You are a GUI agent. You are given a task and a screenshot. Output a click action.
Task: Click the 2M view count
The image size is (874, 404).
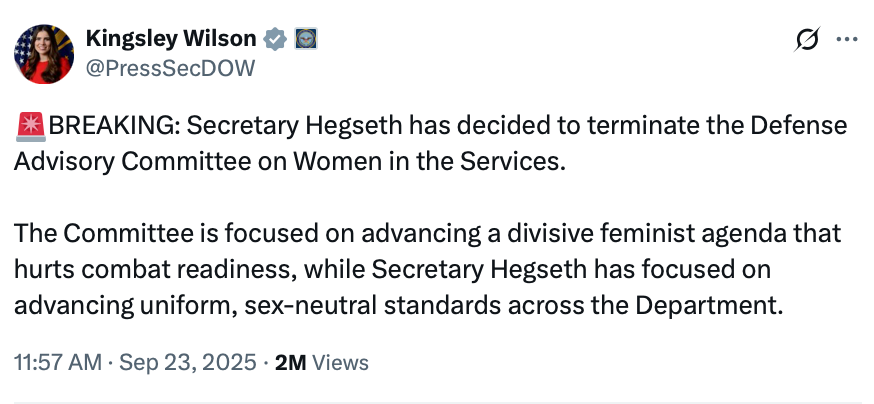pos(290,362)
